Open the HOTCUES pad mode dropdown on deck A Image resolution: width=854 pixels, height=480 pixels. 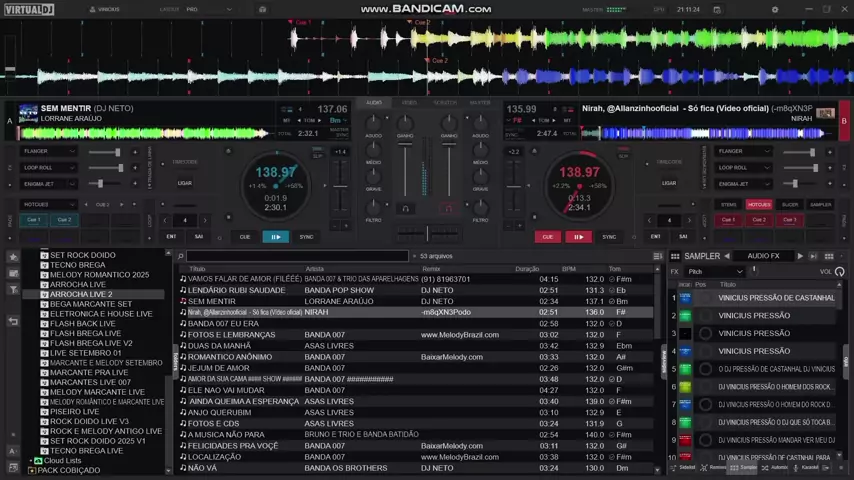[x=50, y=204]
